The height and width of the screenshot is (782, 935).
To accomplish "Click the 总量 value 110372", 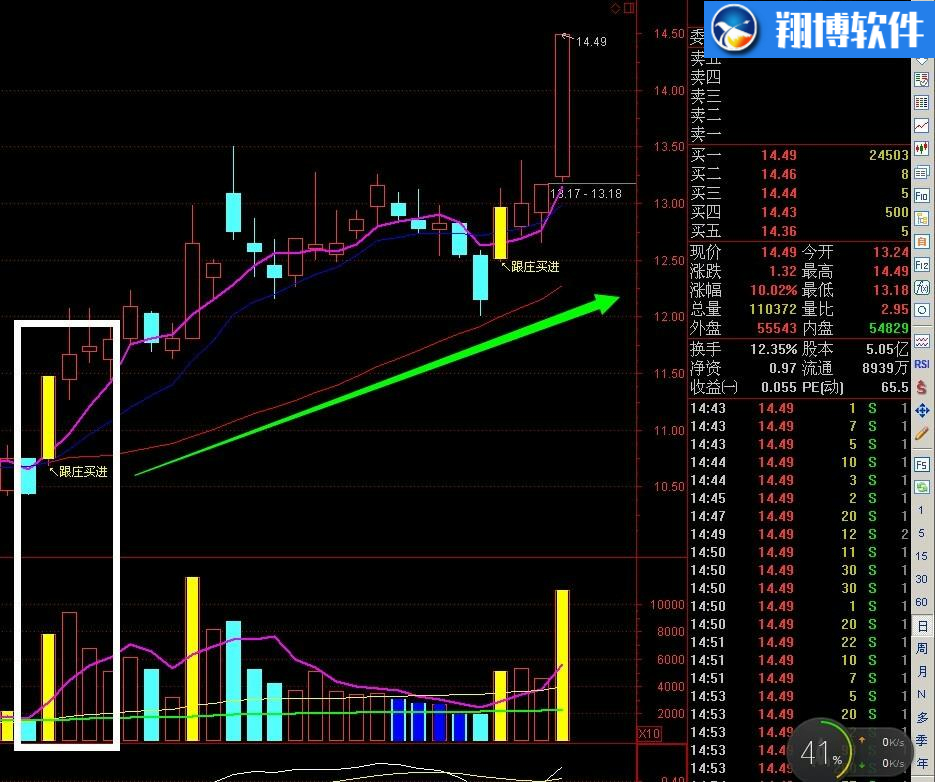I will click(x=773, y=310).
